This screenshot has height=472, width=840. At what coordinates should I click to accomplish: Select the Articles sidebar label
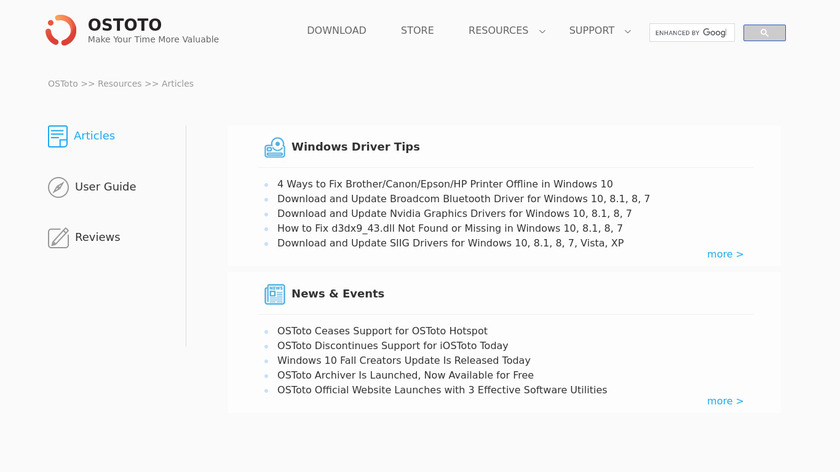pyautogui.click(x=94, y=136)
